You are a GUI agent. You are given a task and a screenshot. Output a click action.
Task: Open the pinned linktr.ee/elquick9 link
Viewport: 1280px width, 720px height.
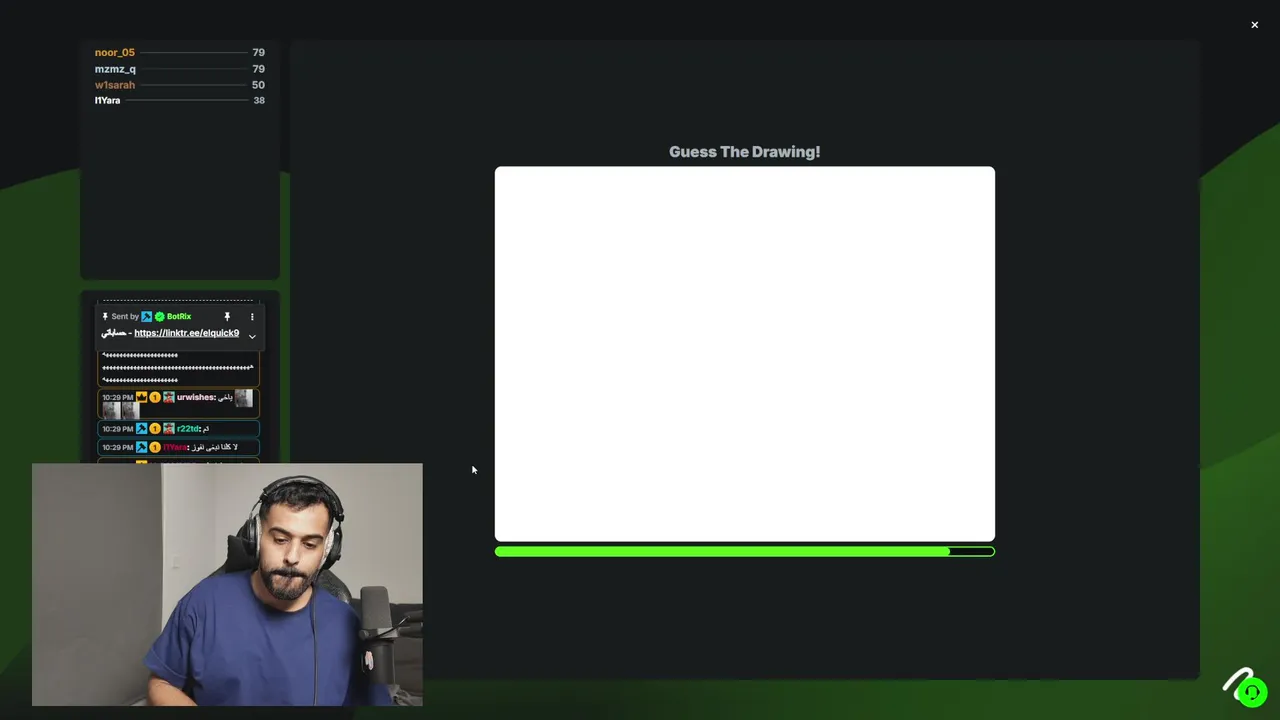(x=187, y=333)
